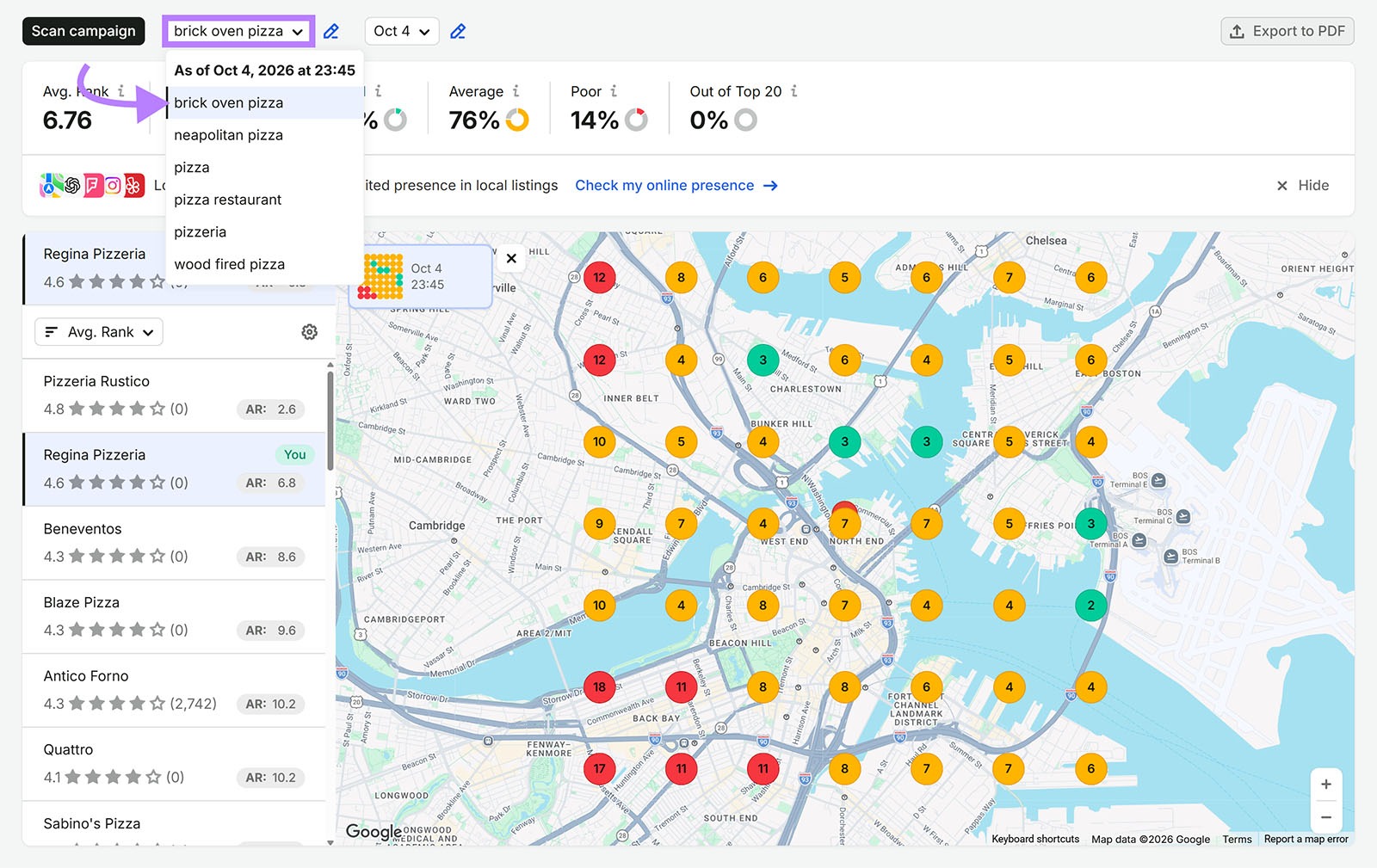Zoom in on the map with the plus icon
The width and height of the screenshot is (1377, 868).
pyautogui.click(x=1326, y=785)
